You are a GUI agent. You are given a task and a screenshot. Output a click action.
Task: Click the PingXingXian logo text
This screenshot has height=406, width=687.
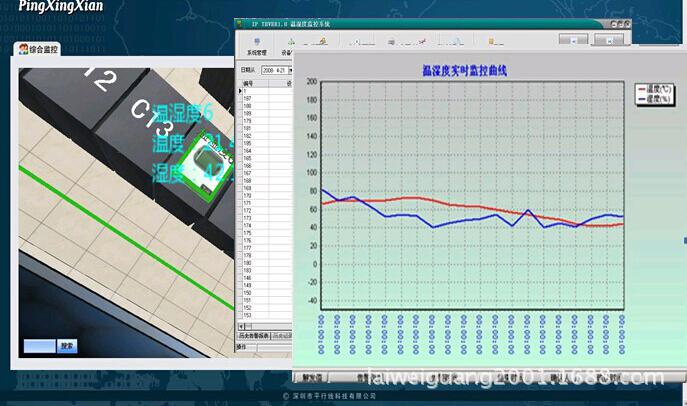(x=60, y=6)
